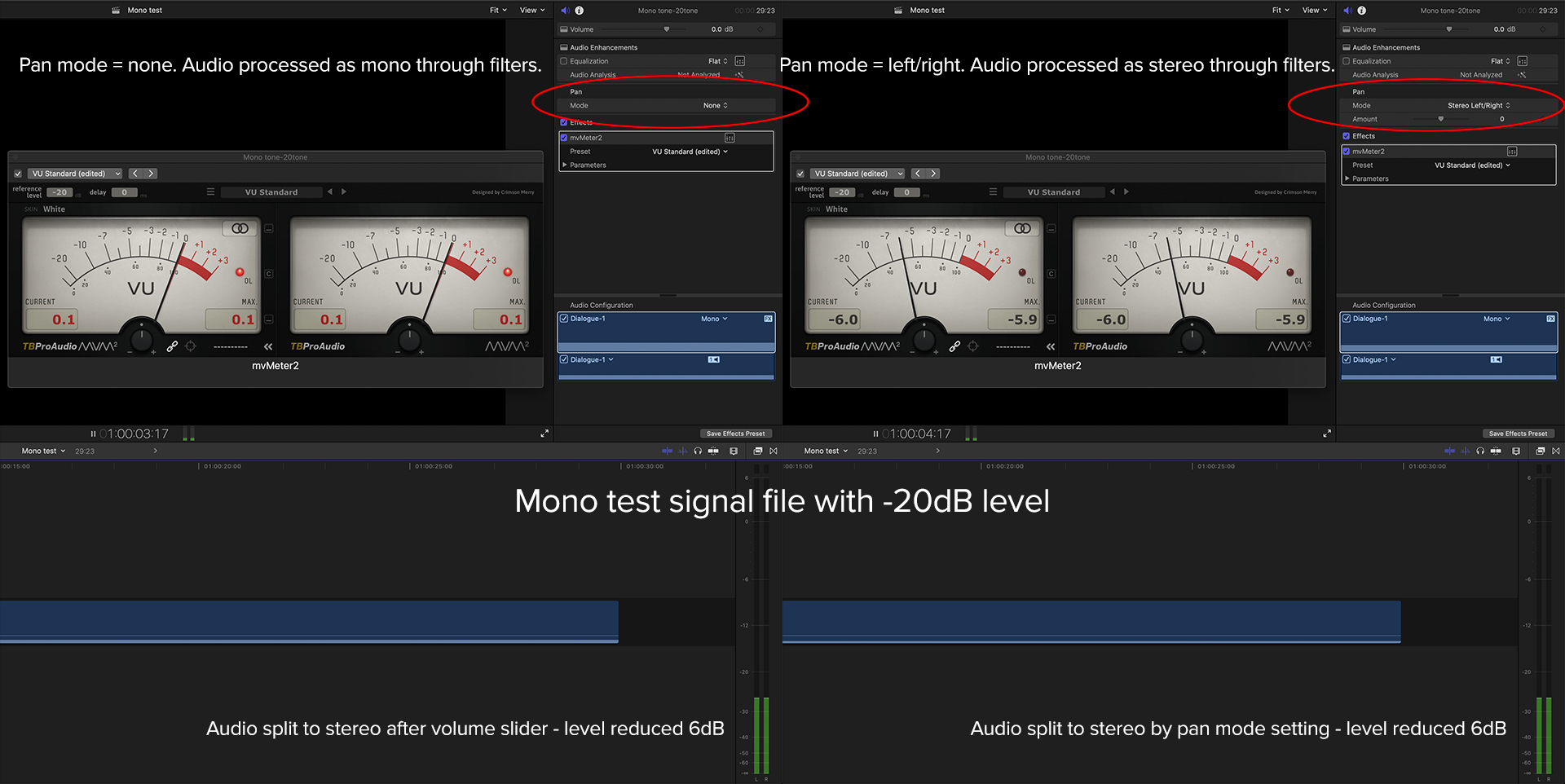Open the Fit zoom menu in right viewer
Screen dimensions: 1565x784
1281,11
